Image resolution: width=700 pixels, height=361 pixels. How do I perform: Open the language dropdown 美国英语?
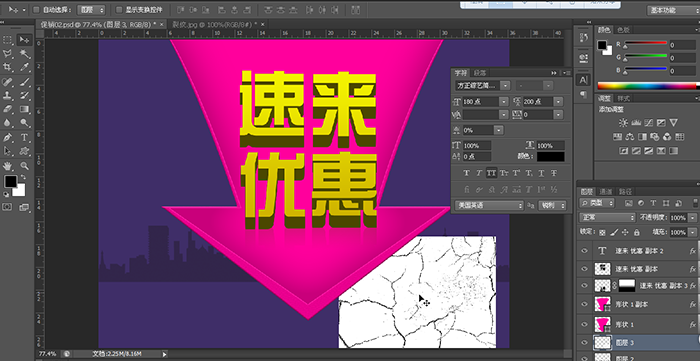(489, 205)
